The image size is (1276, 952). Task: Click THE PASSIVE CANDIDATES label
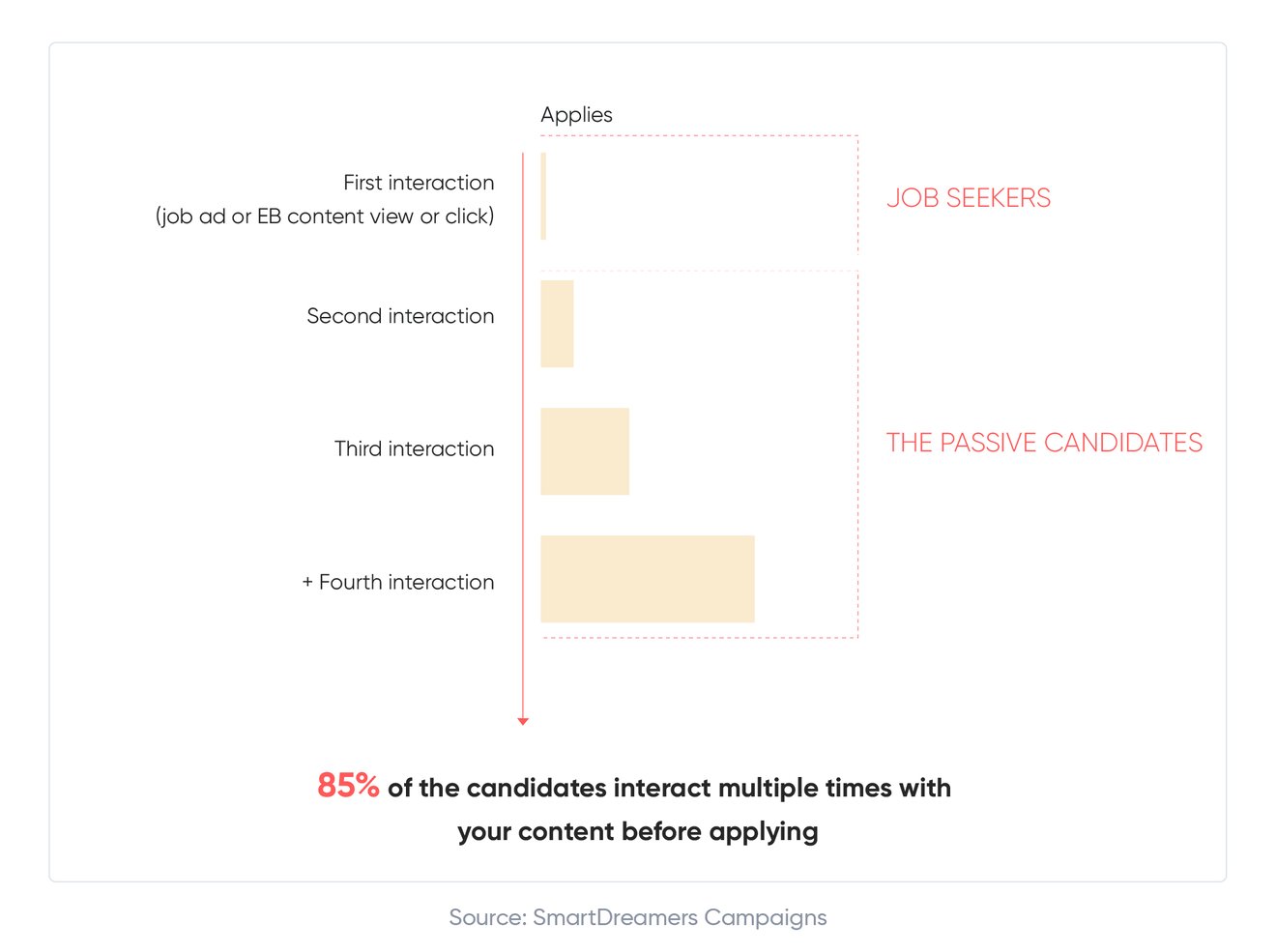point(1044,443)
